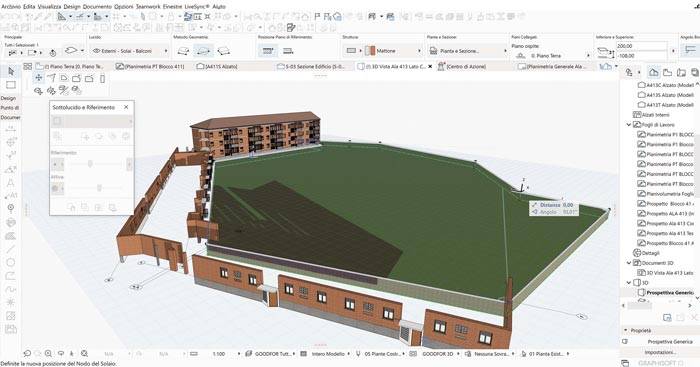
Task: Collapse the Documenti 3D tree node
Action: click(629, 263)
